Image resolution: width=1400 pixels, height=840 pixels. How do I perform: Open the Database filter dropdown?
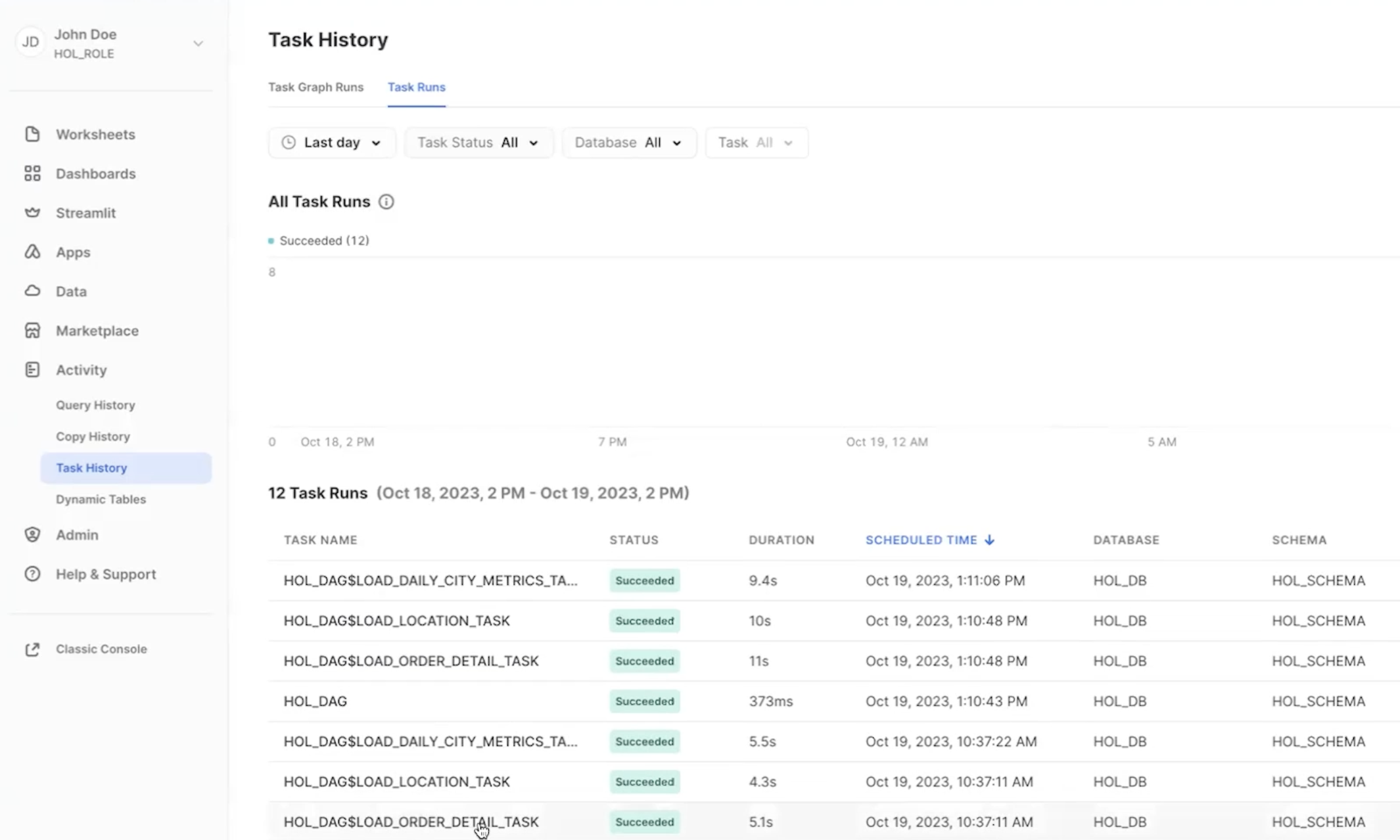click(x=628, y=143)
